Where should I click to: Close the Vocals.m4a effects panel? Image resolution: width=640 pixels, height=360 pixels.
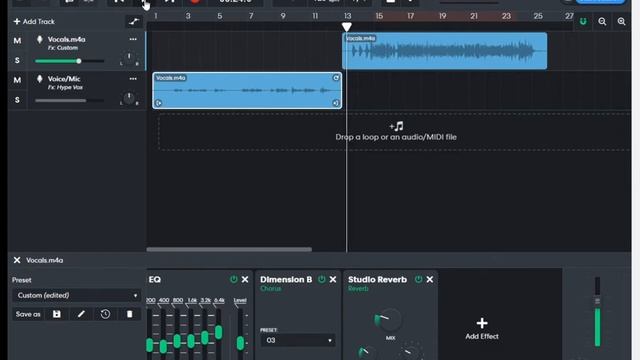coord(17,260)
